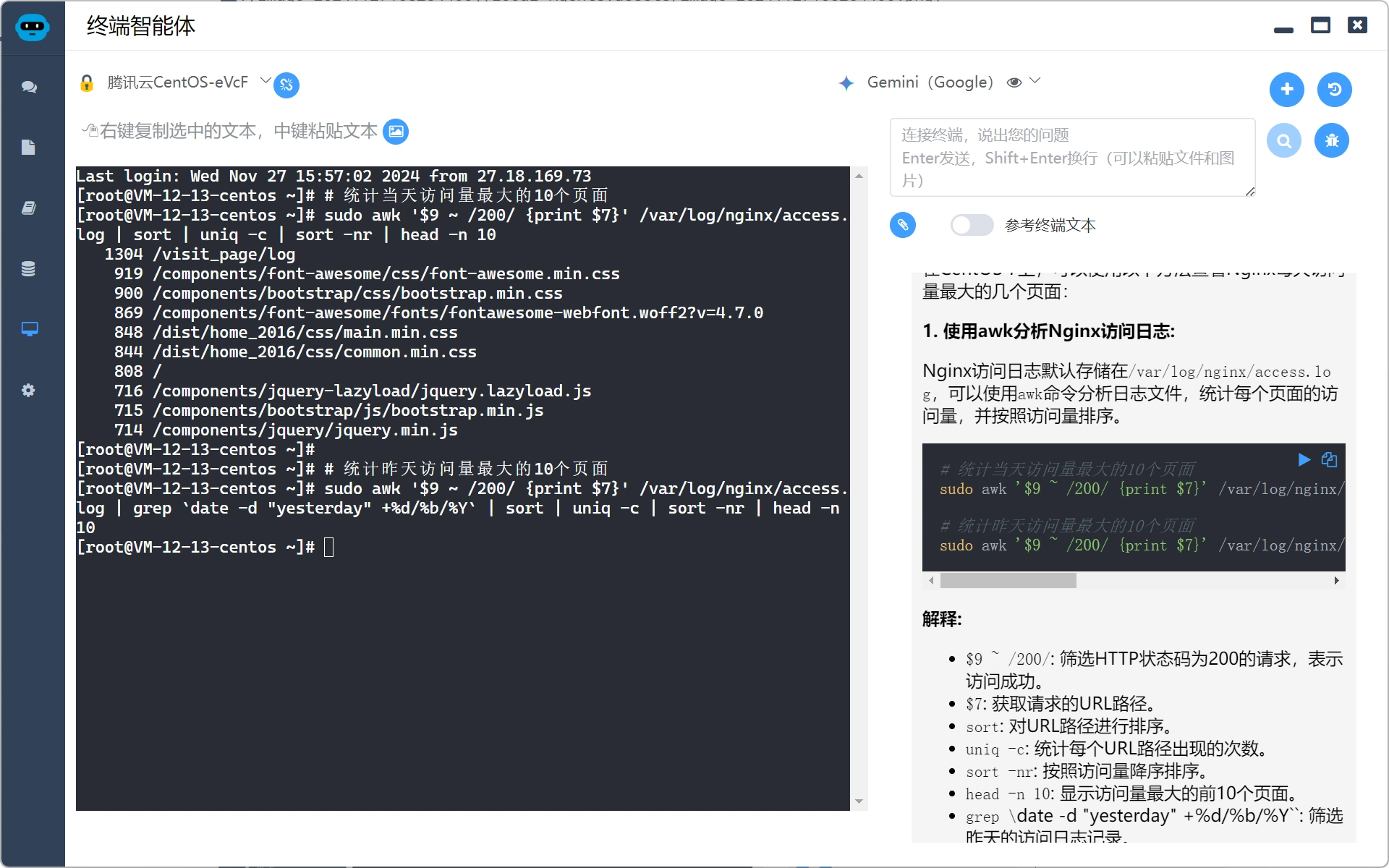Screen dimensions: 1389x868
Task: Toggle the eye icon next to Gemini
Action: (x=1014, y=82)
